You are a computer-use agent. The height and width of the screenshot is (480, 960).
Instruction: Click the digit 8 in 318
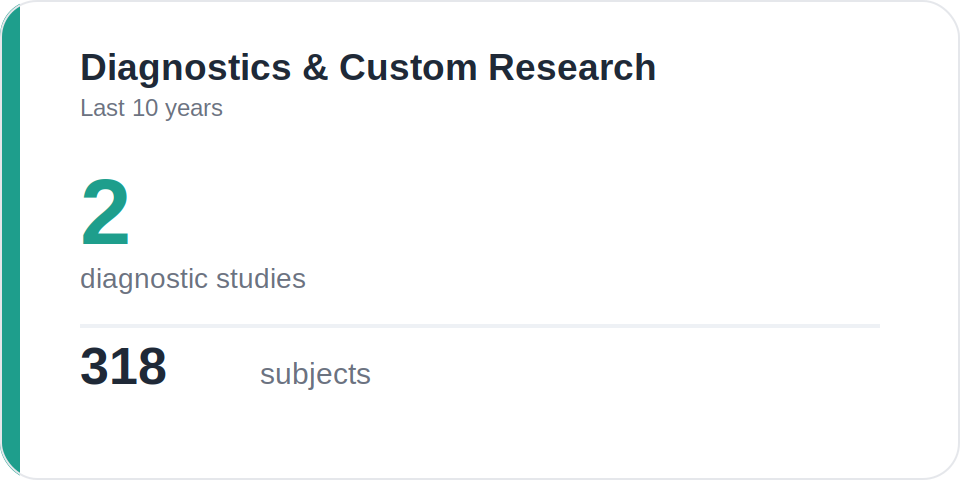tap(152, 366)
